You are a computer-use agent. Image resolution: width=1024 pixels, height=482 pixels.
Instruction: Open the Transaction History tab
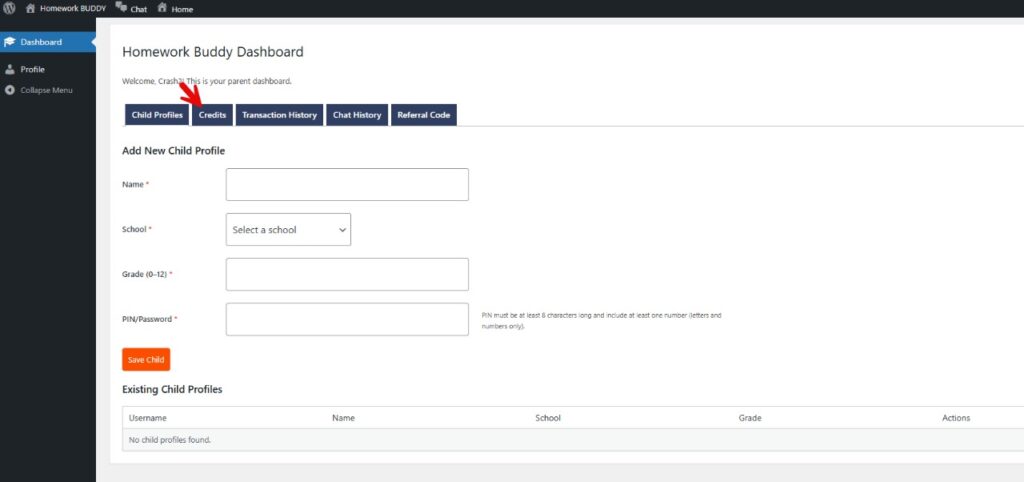(279, 115)
